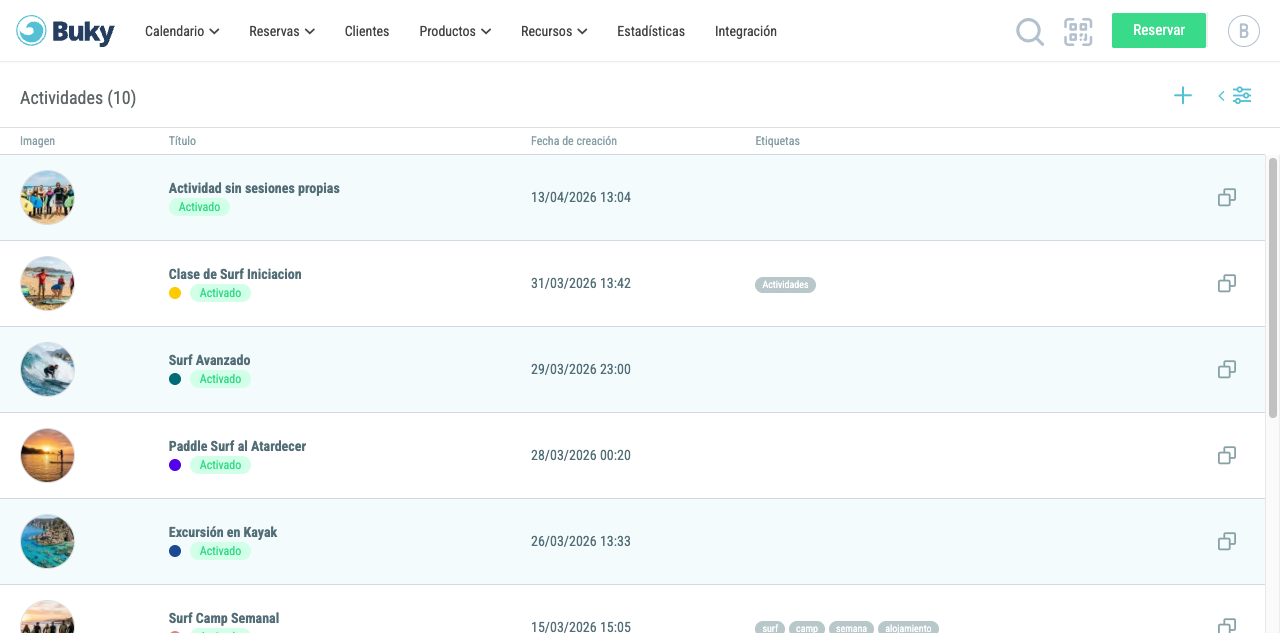Click the surf tag on Surf Camp Semanal

[770, 627]
